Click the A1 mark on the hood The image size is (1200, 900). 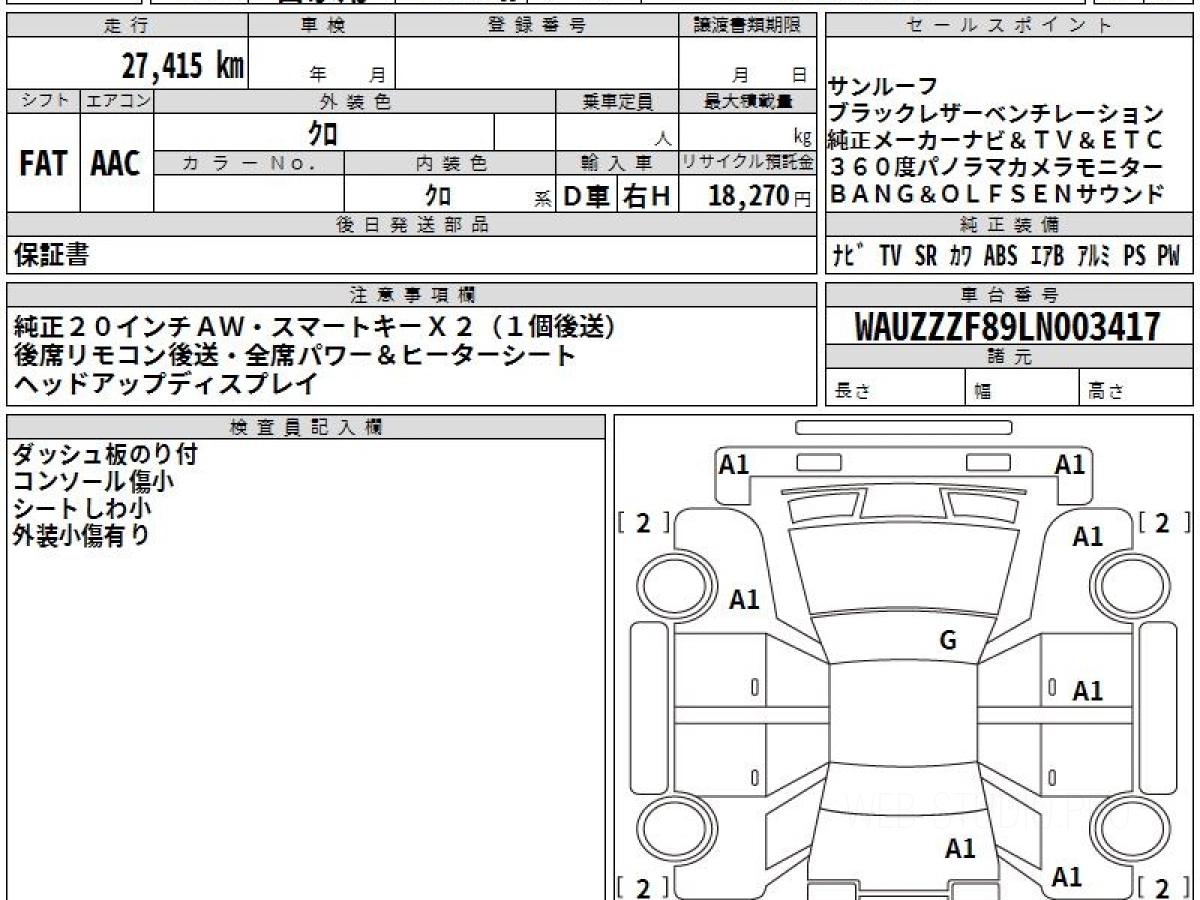[744, 600]
